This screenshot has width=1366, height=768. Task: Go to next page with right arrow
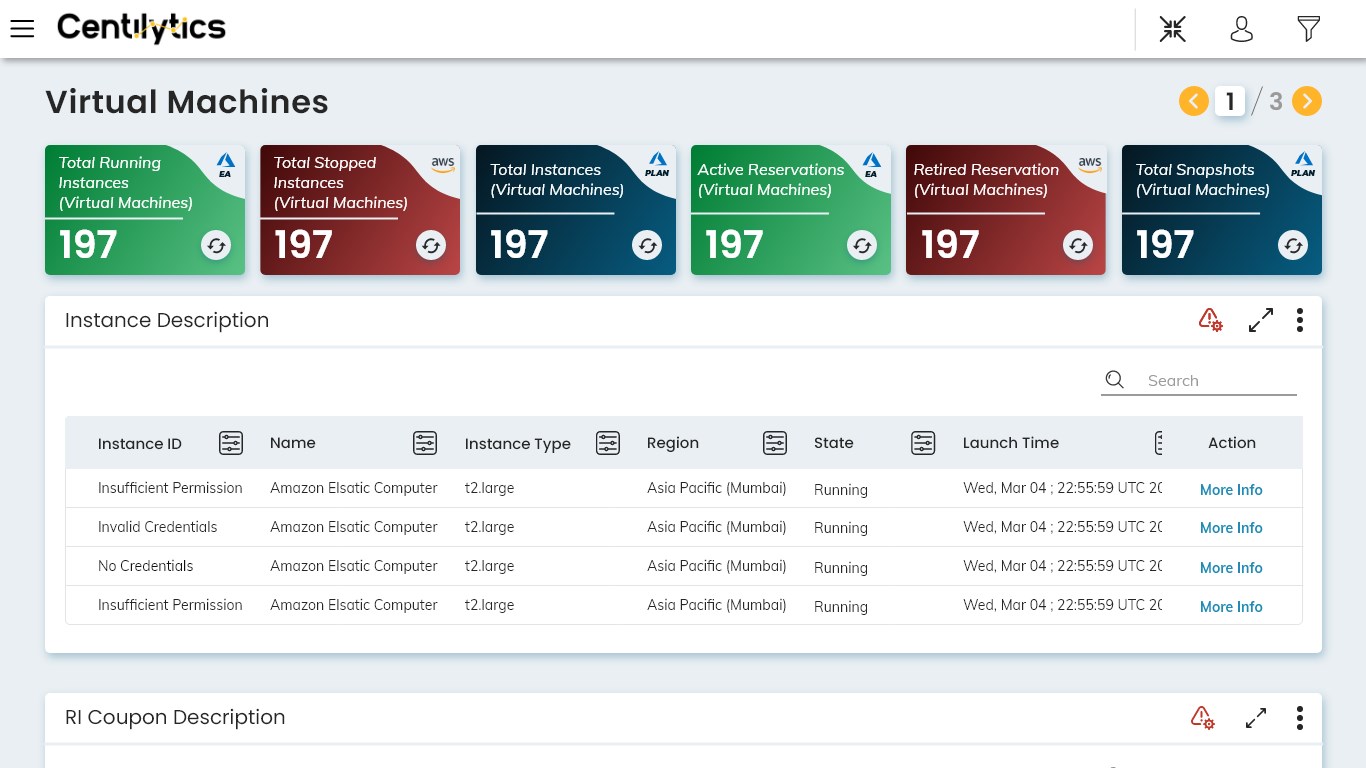tap(1307, 101)
